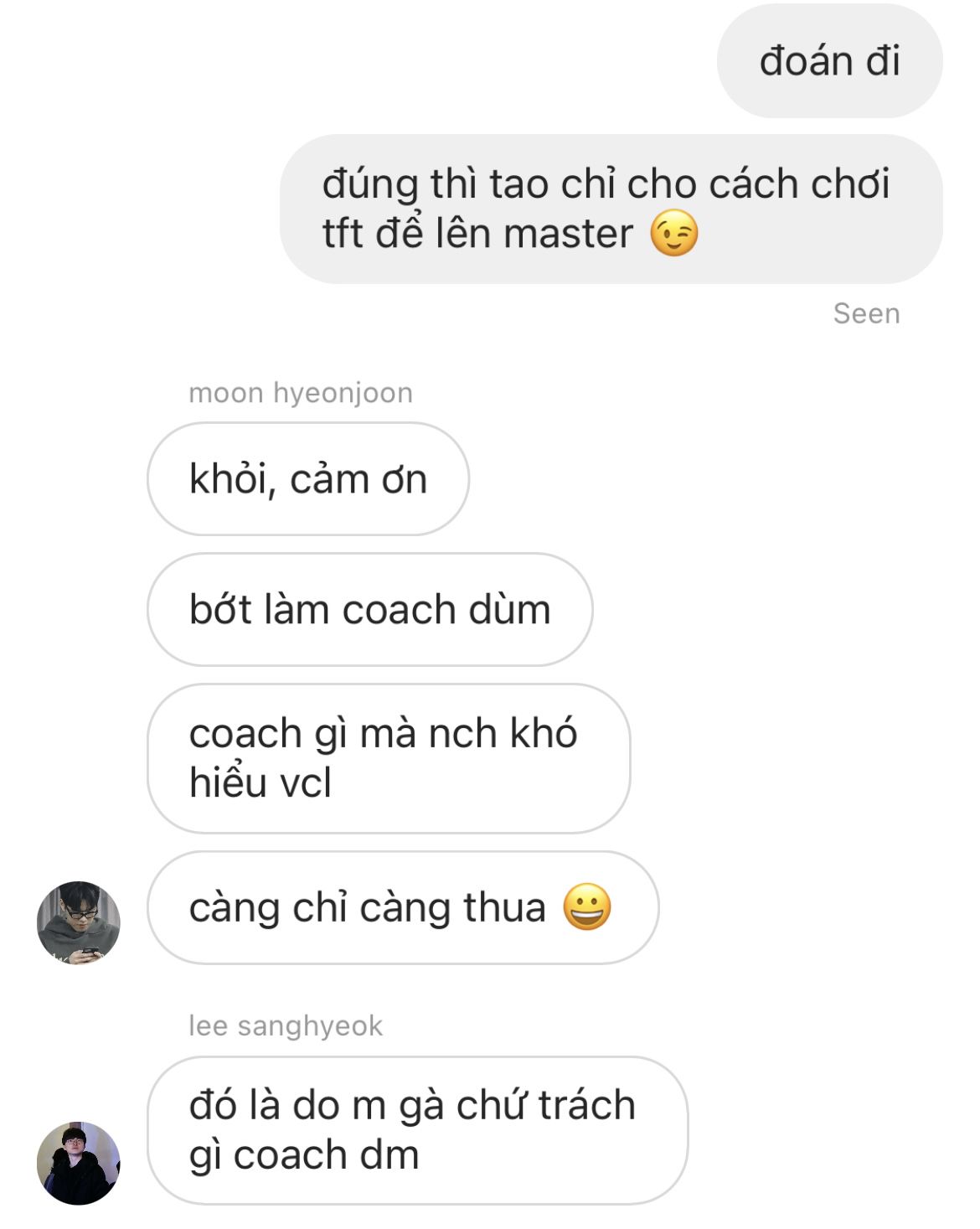Open moon hyeonjoon's profile picture avatar

point(79,922)
